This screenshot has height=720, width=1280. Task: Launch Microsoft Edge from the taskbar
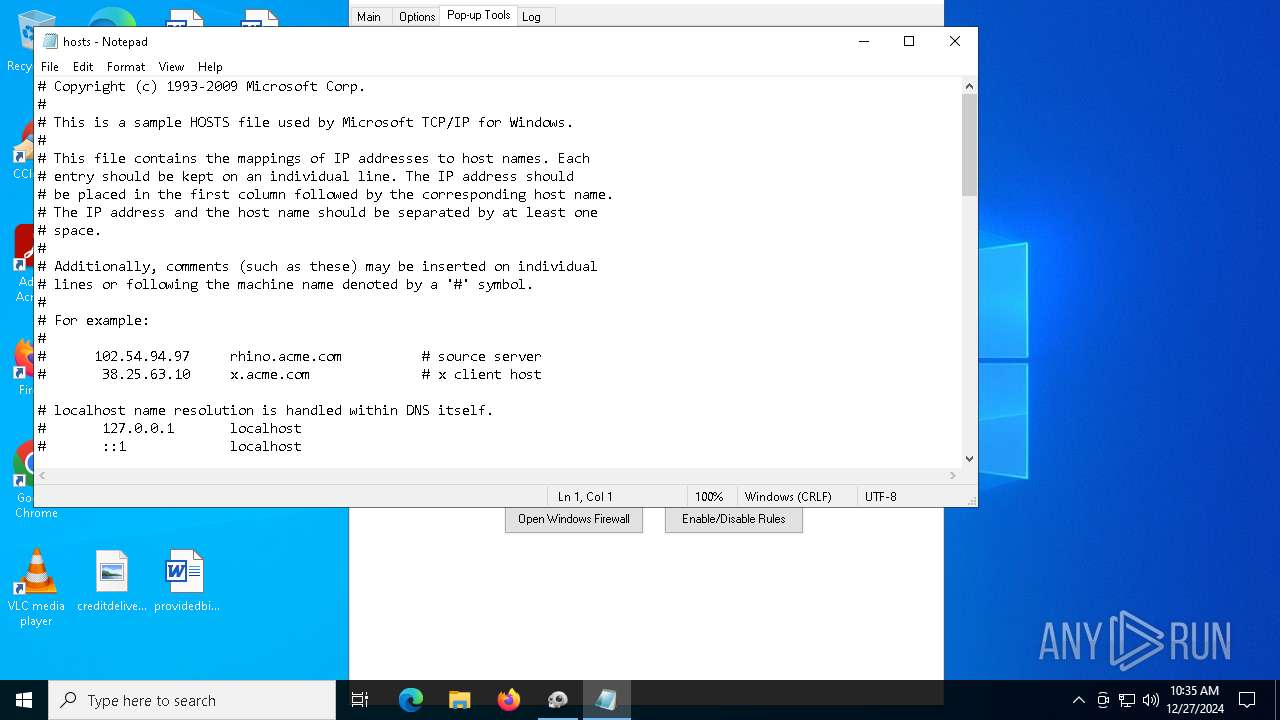(411, 700)
